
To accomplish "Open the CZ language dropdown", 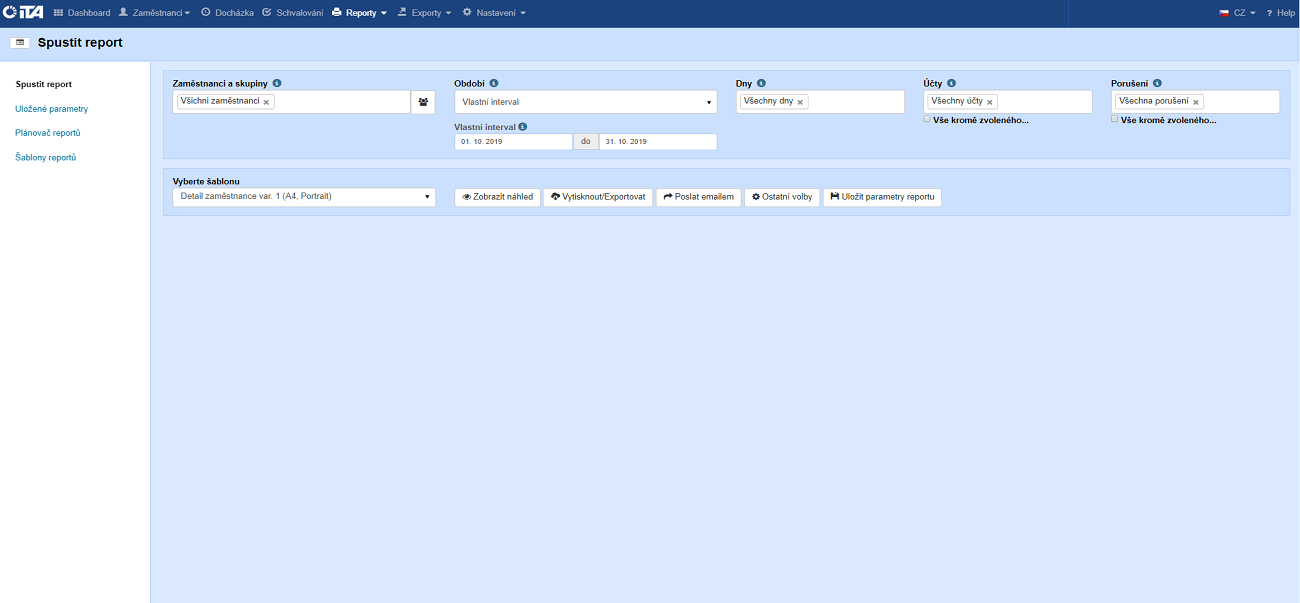I will 1237,13.
